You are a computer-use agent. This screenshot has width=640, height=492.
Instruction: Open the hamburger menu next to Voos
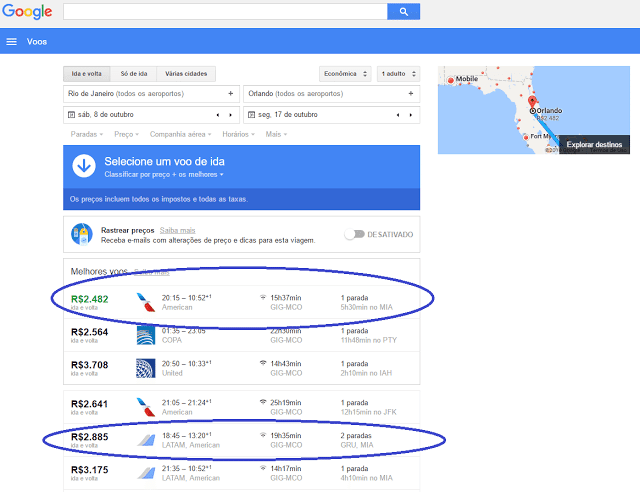pyautogui.click(x=11, y=42)
